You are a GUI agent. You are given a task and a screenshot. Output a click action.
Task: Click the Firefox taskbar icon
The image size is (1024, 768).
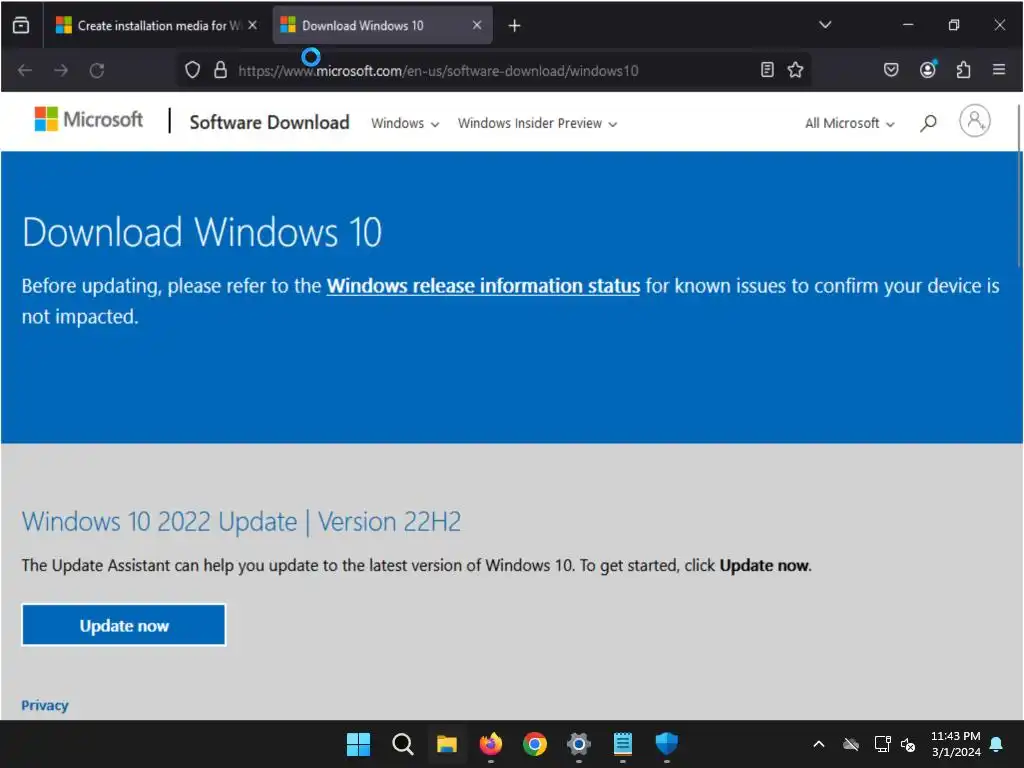pyautogui.click(x=490, y=744)
